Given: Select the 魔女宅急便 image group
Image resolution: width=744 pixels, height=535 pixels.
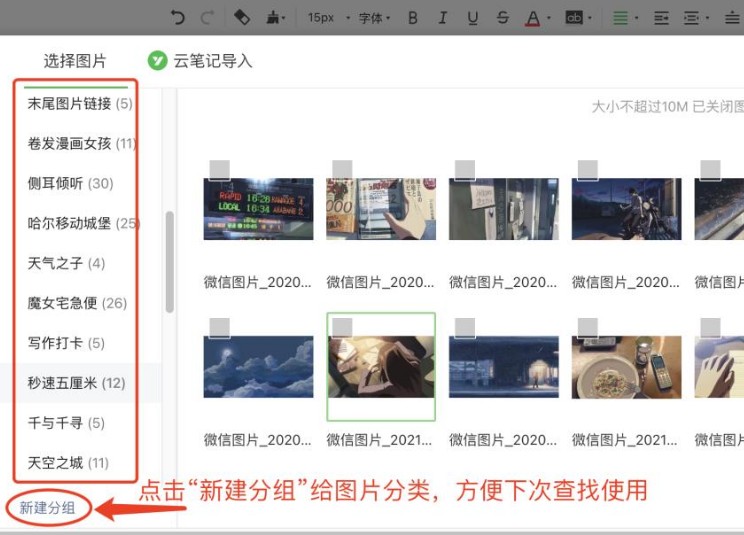Looking at the screenshot, I should tap(77, 303).
